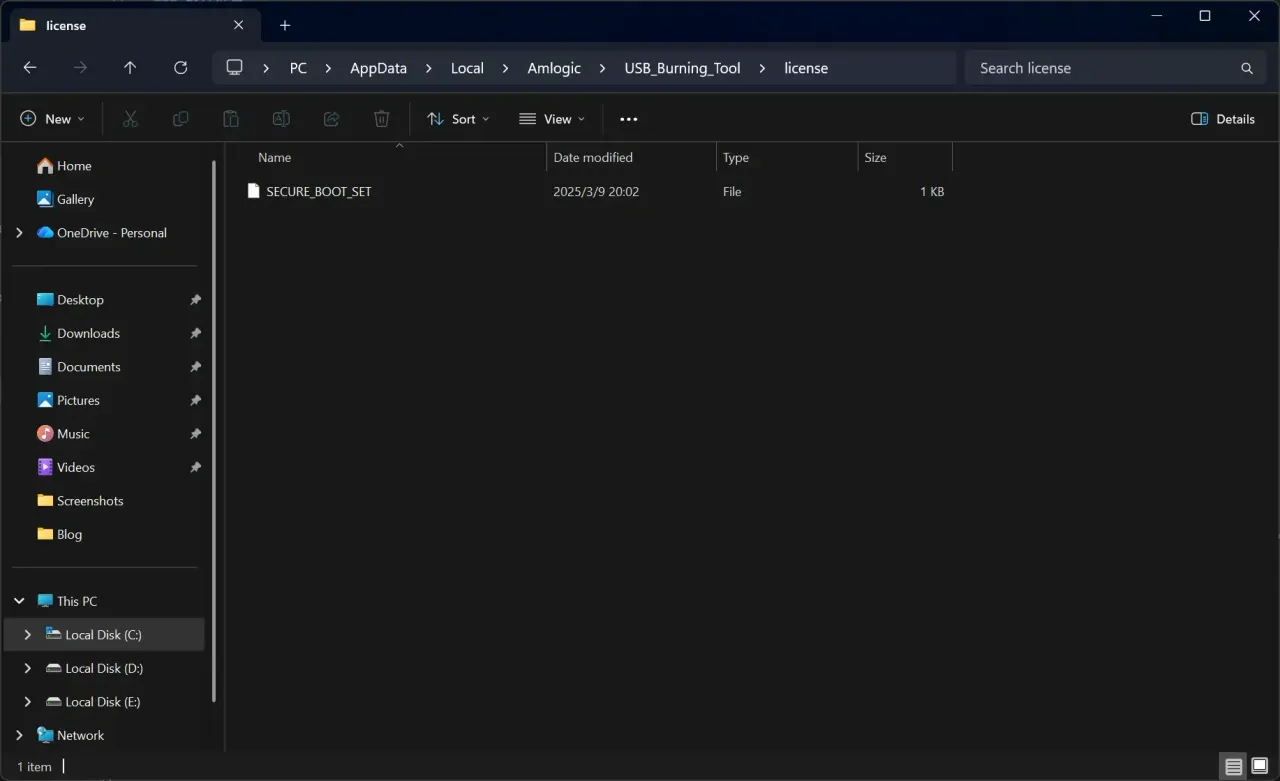Viewport: 1280px width, 781px height.
Task: Open the View dropdown
Action: [552, 119]
